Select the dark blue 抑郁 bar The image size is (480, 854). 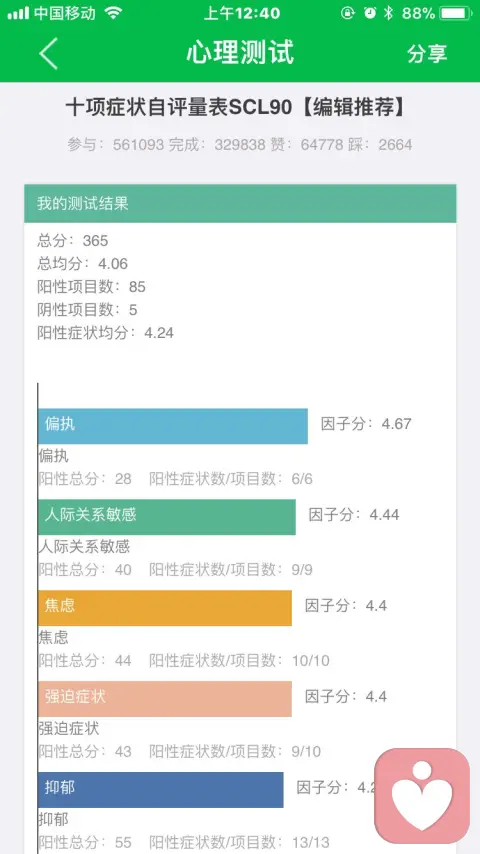tap(161, 790)
